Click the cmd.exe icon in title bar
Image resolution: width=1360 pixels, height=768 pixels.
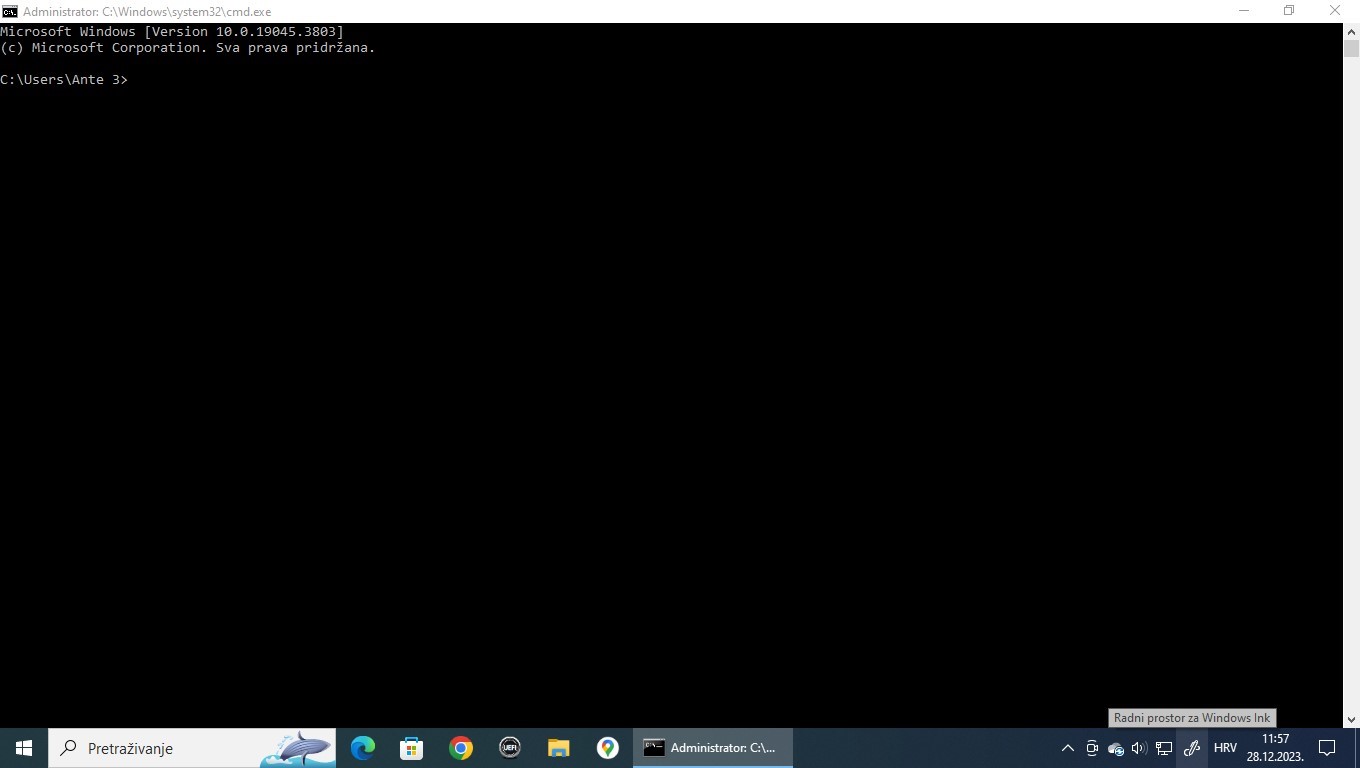[10, 11]
